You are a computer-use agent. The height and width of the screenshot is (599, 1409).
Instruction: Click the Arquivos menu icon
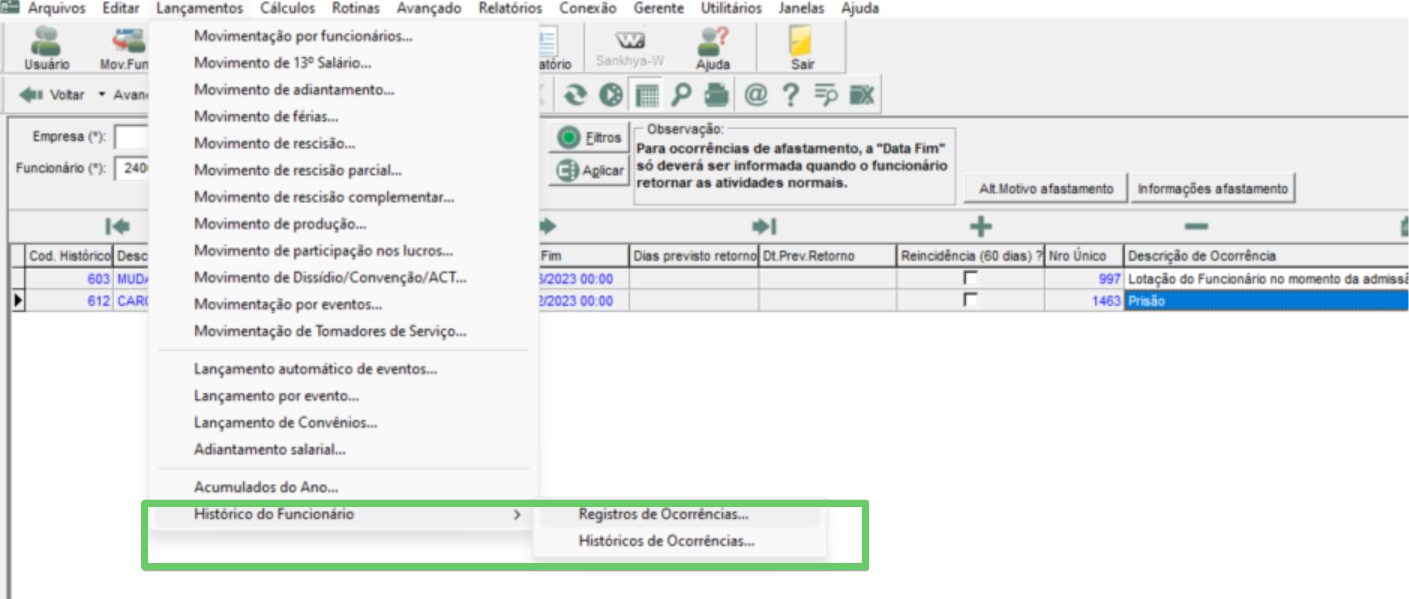10,7
